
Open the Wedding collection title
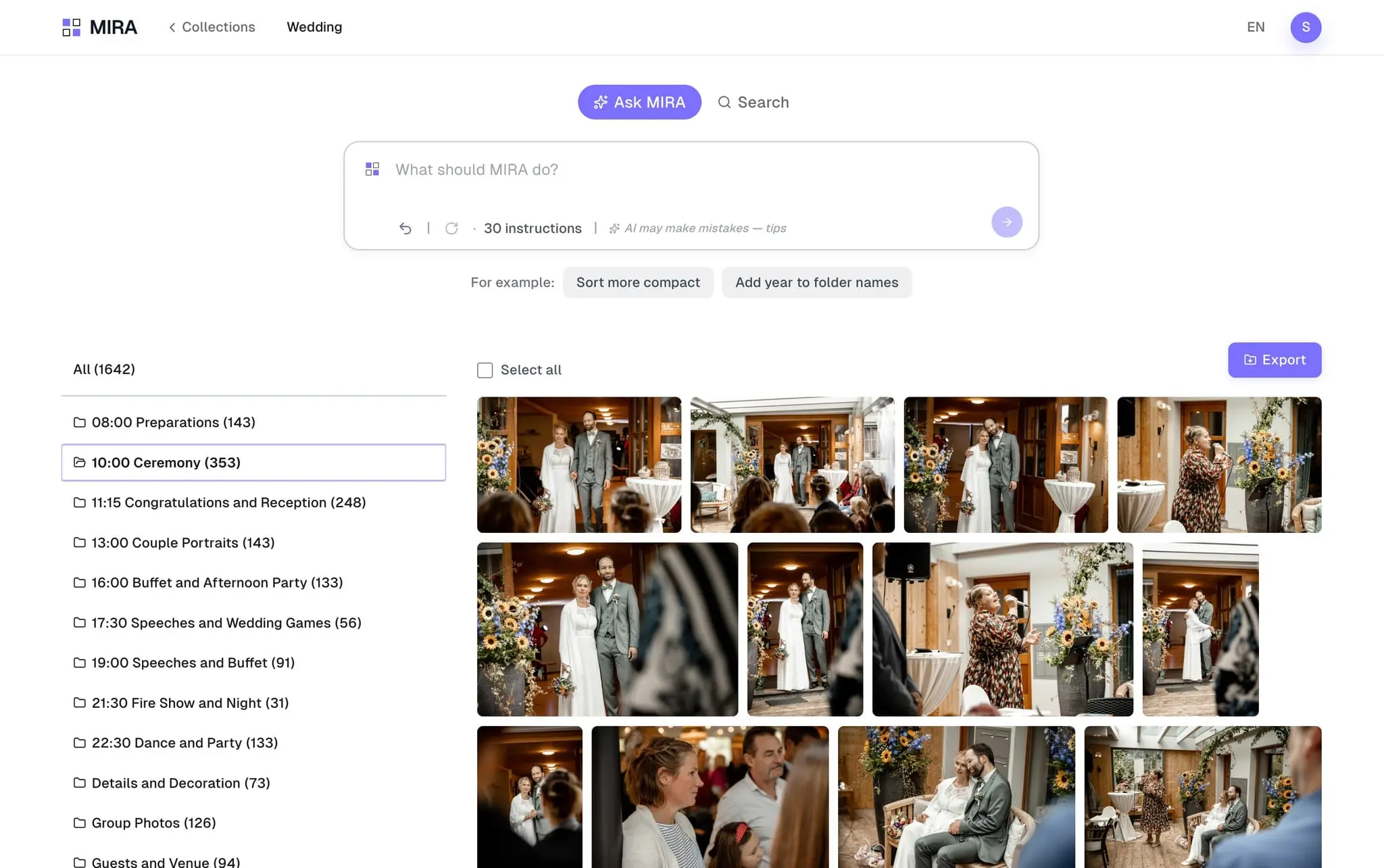(x=314, y=27)
